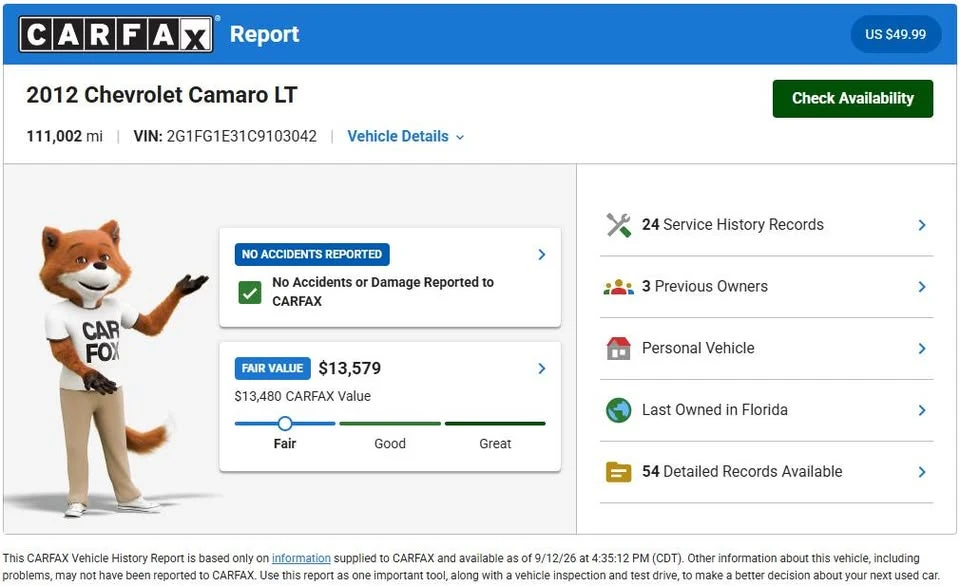
Task: Select the 54 Detailed Records Available text
Action: pyautogui.click(x=742, y=472)
